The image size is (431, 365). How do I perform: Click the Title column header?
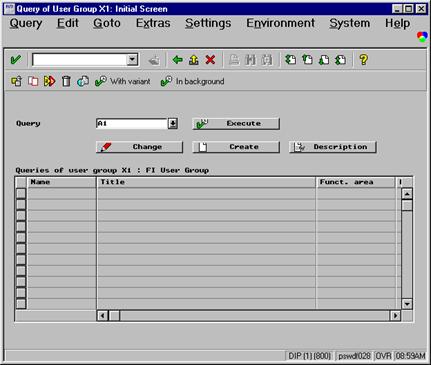206,182
